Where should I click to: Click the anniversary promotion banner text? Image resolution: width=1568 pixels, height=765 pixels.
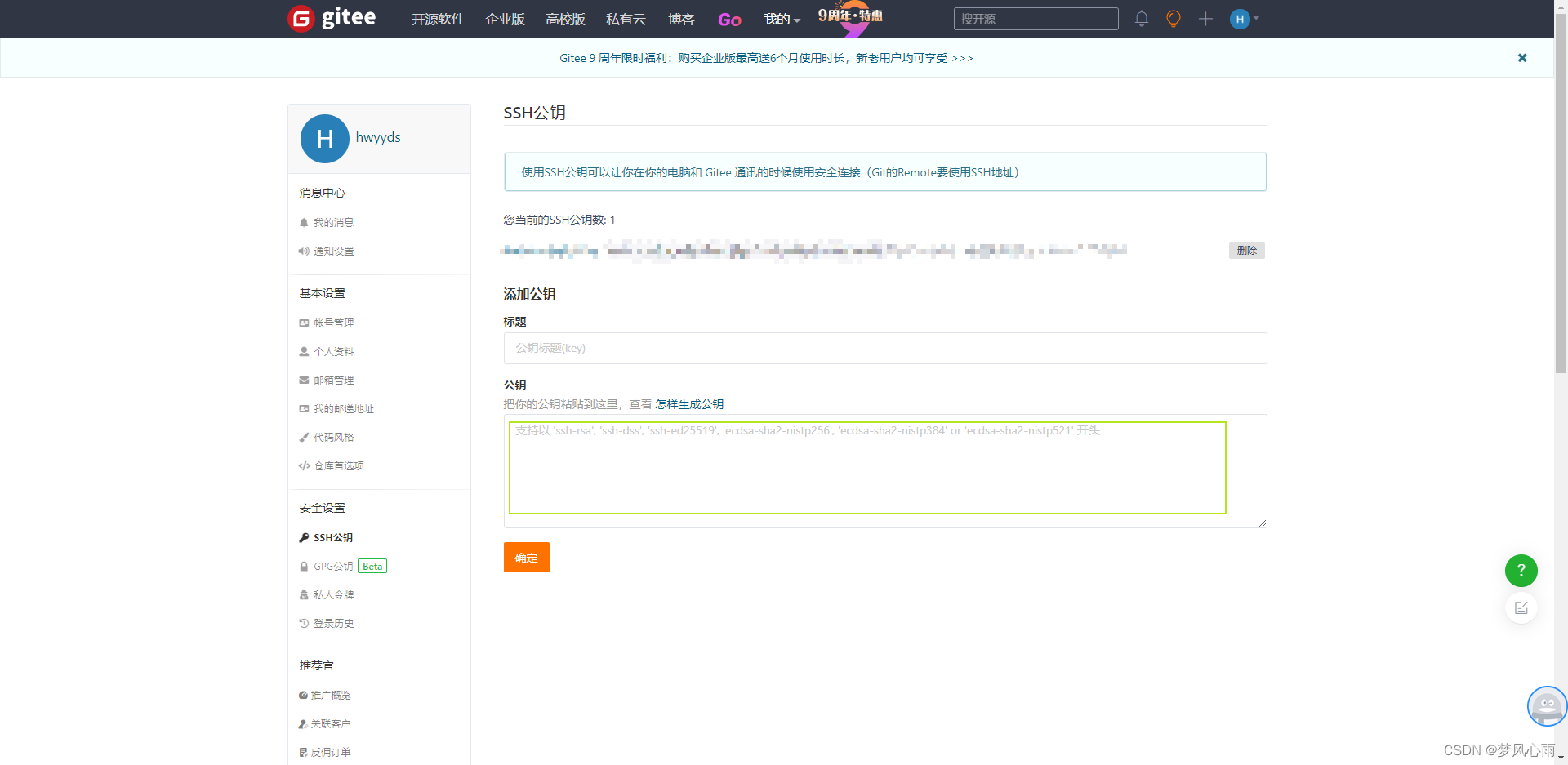[766, 58]
